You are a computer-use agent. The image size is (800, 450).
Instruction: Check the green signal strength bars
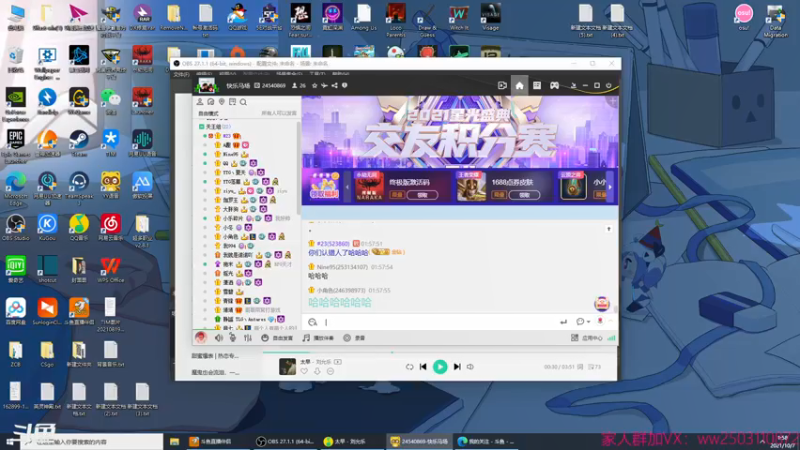tap(611, 338)
